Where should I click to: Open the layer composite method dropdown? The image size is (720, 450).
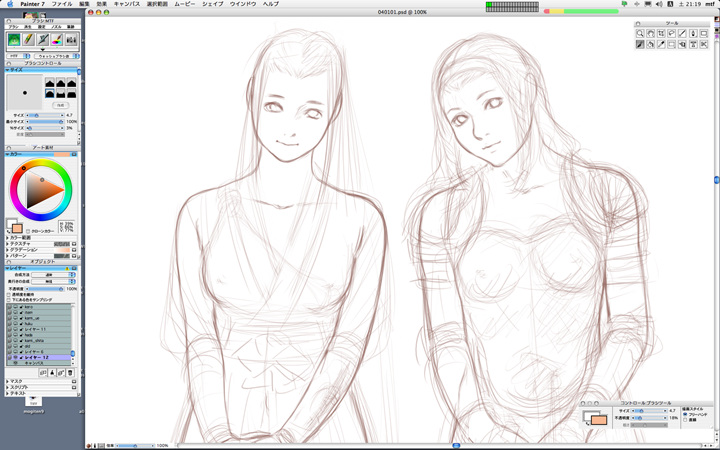[x=55, y=274]
